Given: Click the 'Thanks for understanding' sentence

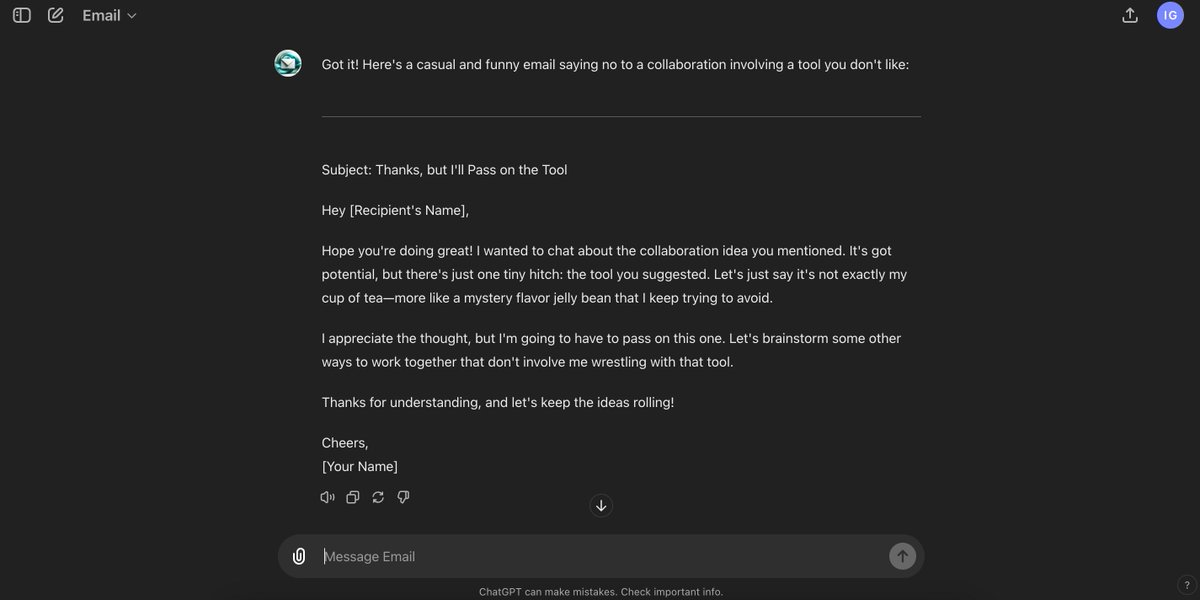Looking at the screenshot, I should click(498, 402).
